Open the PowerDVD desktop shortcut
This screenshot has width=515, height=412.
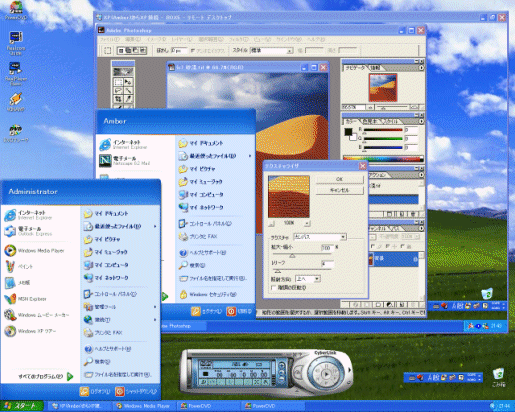point(16,11)
